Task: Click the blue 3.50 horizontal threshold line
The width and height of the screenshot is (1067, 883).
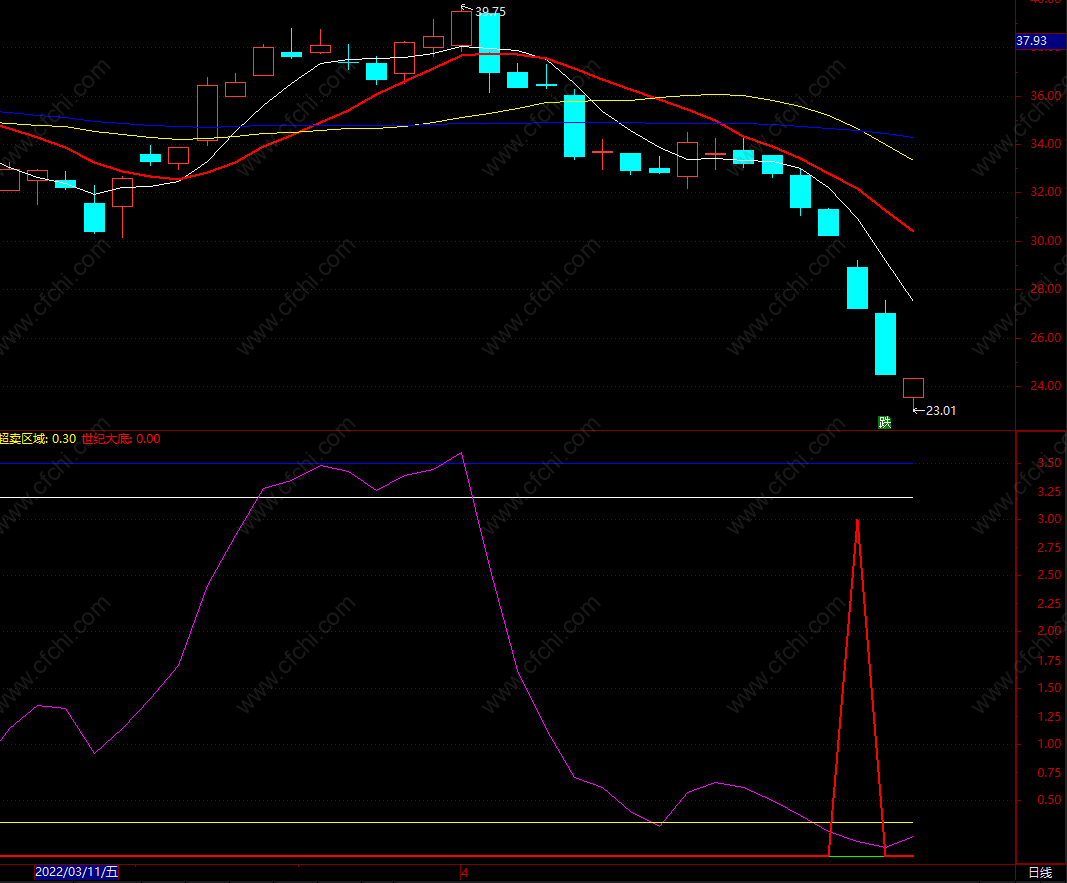Action: tap(456, 463)
